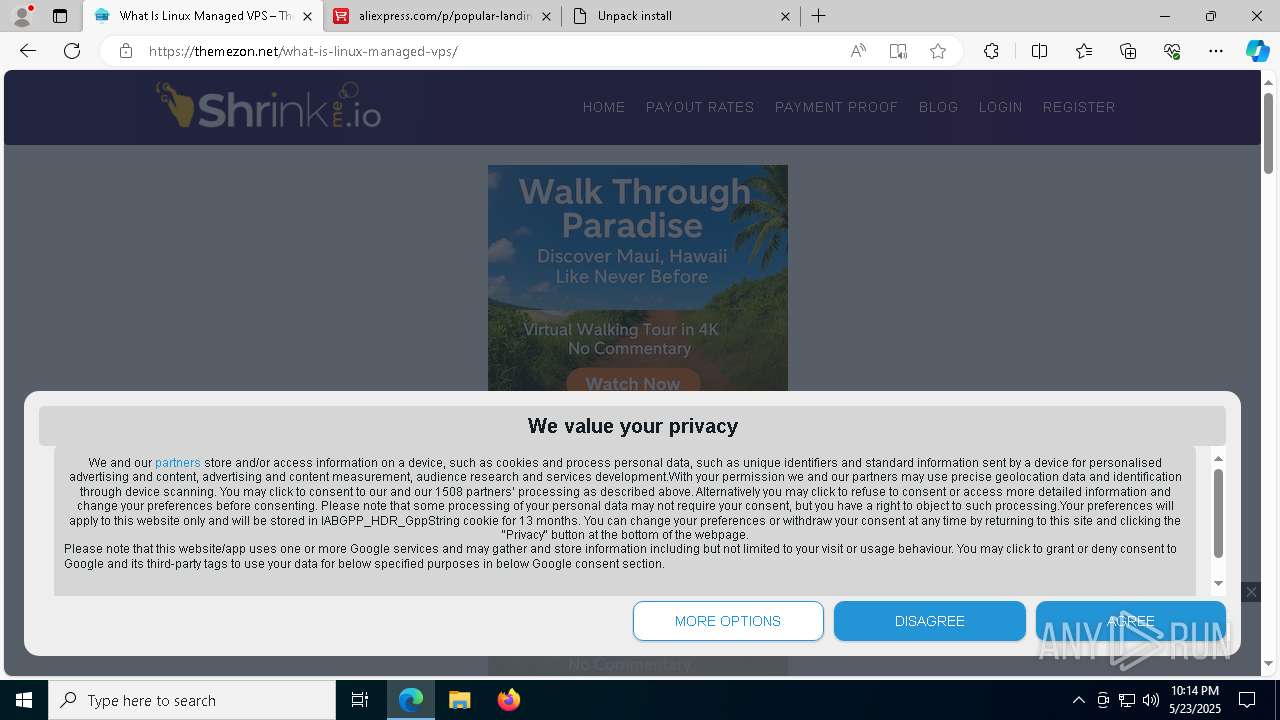Click the DISAGREE button

click(930, 621)
